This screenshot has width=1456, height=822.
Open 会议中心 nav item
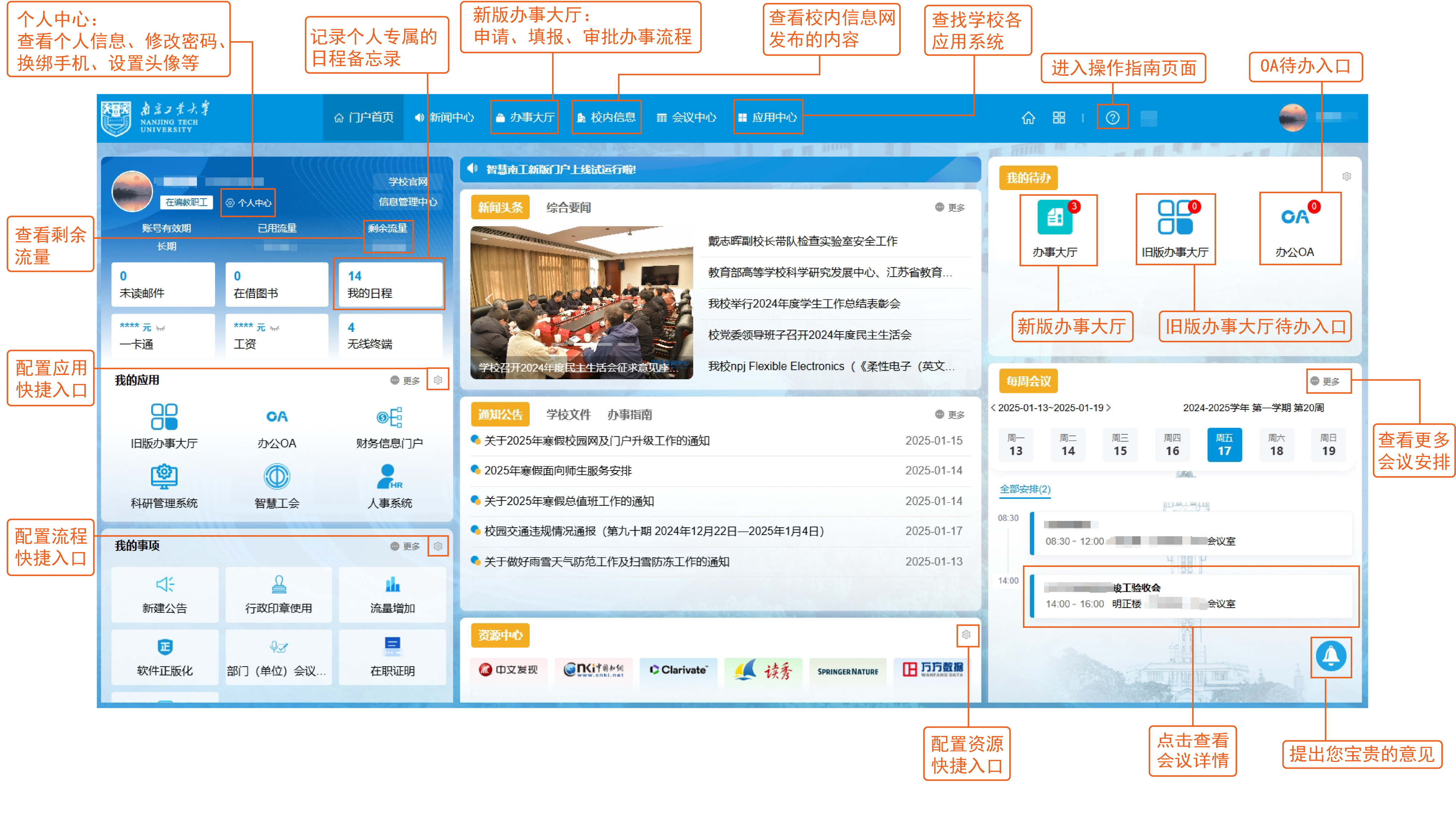686,118
